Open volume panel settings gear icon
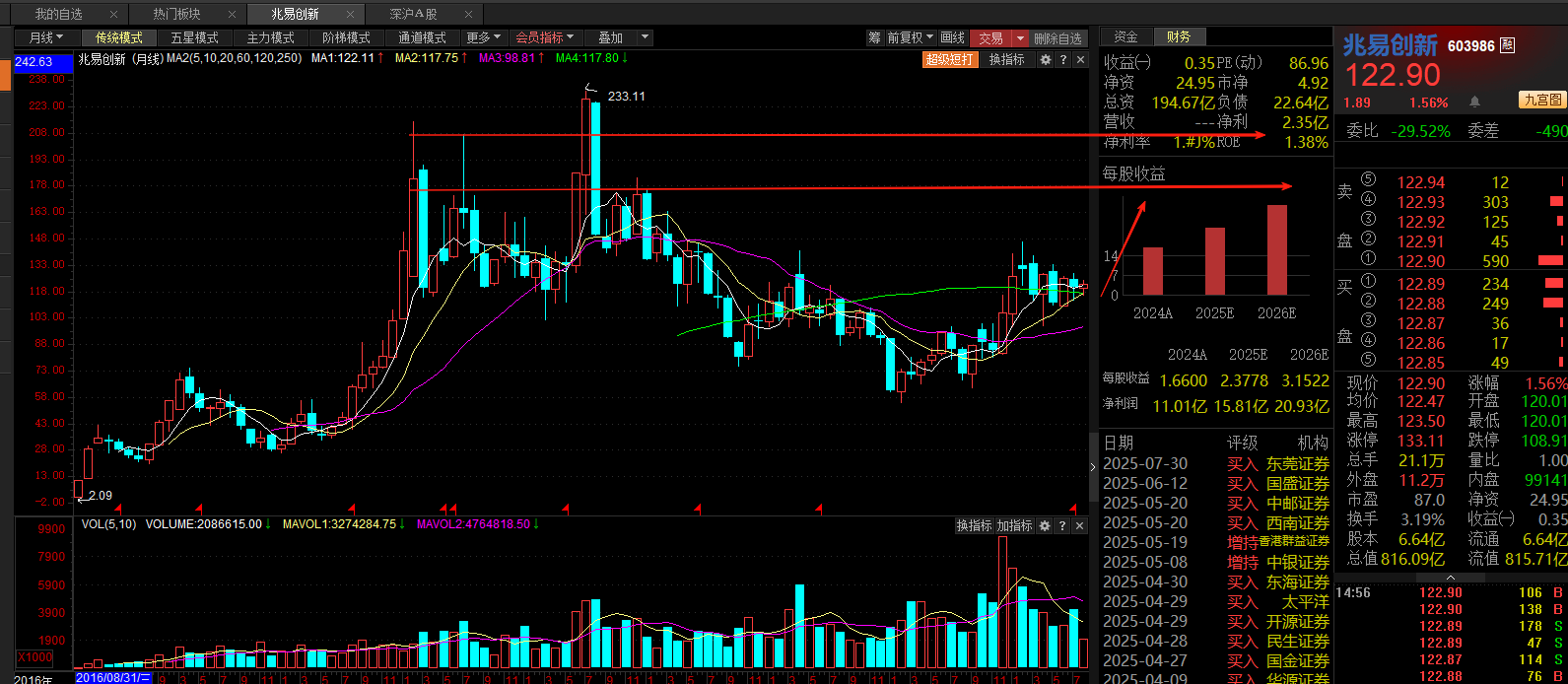1568x684 pixels. pos(1046,526)
